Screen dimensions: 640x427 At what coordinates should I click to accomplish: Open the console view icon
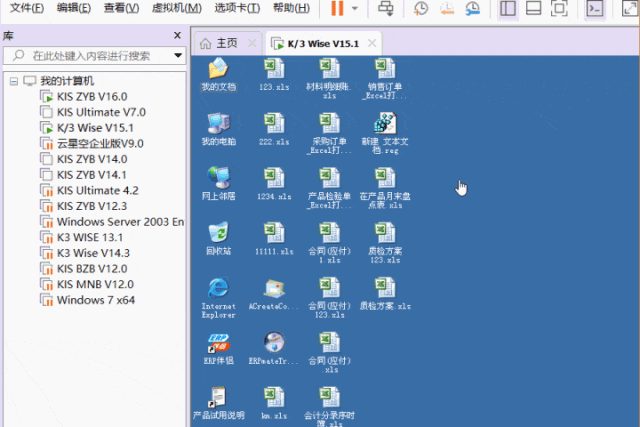tap(595, 8)
